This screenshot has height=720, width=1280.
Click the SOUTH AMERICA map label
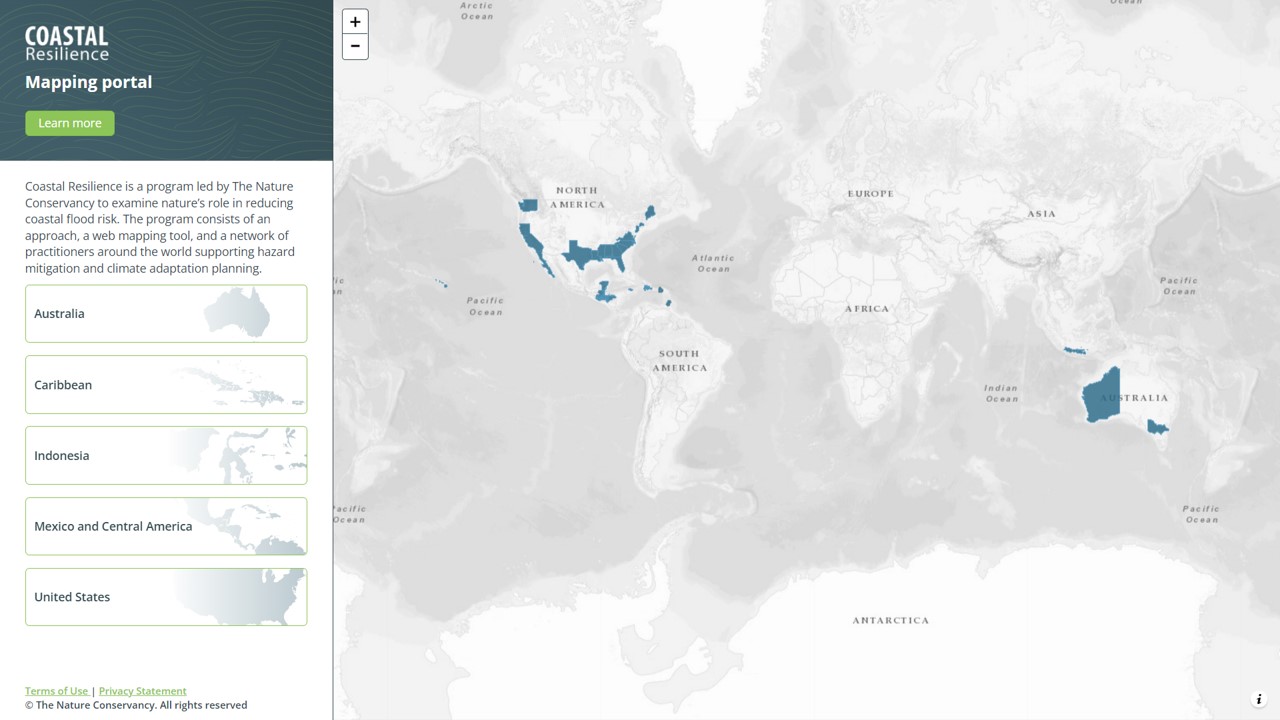[x=680, y=361]
